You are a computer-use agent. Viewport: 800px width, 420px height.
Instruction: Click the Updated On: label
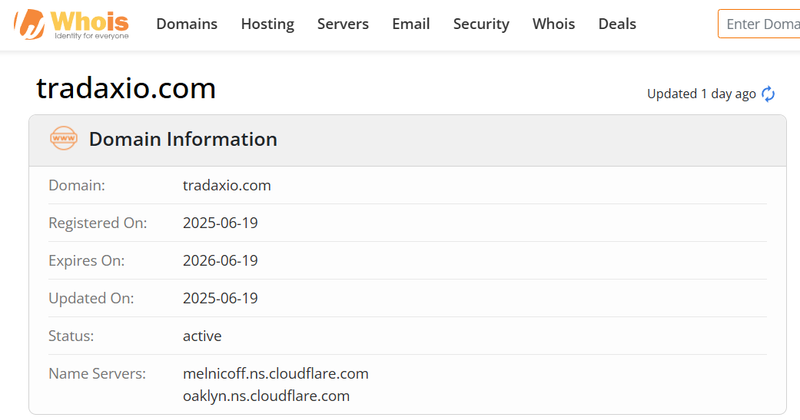click(x=91, y=299)
